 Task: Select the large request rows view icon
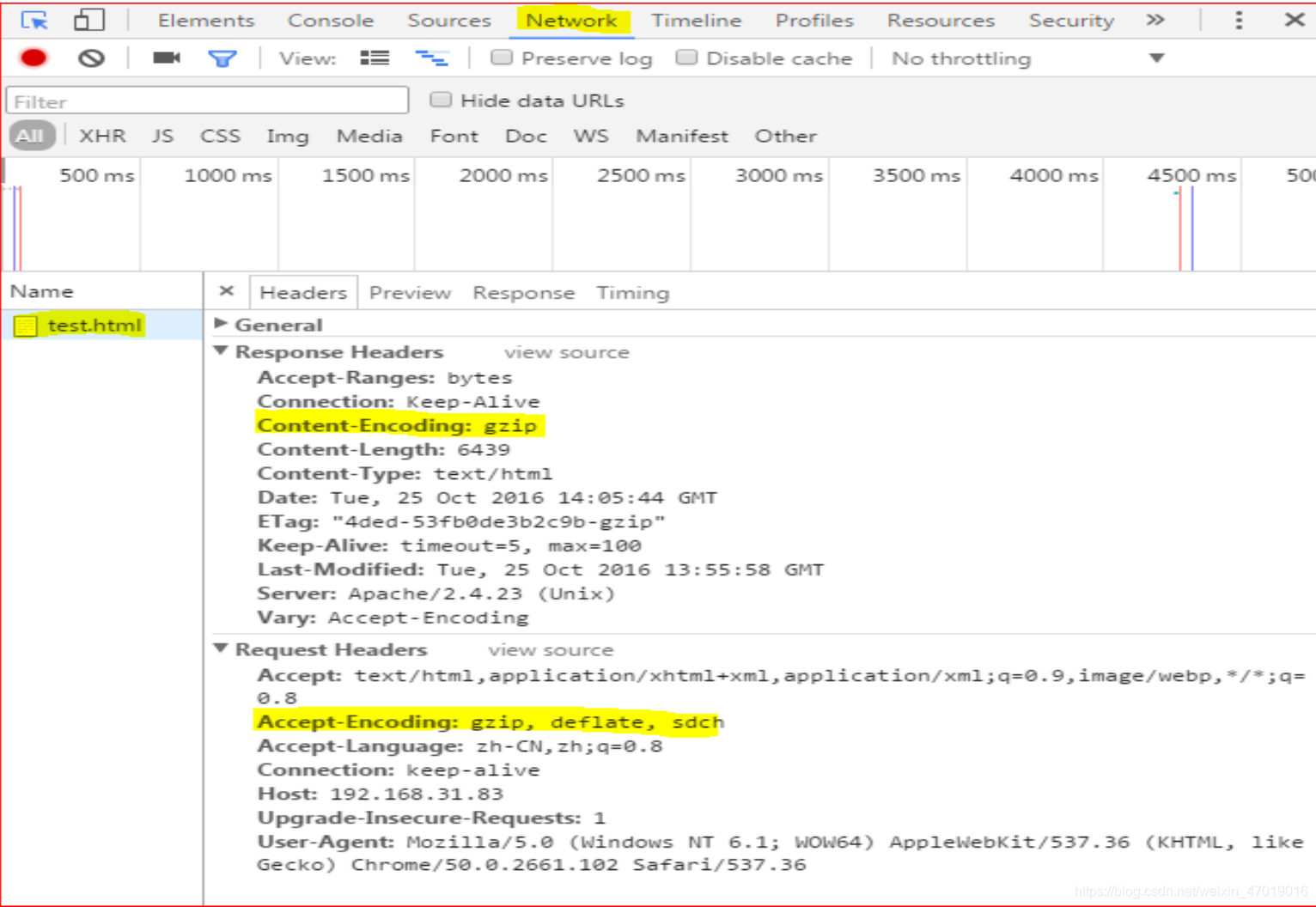[375, 58]
